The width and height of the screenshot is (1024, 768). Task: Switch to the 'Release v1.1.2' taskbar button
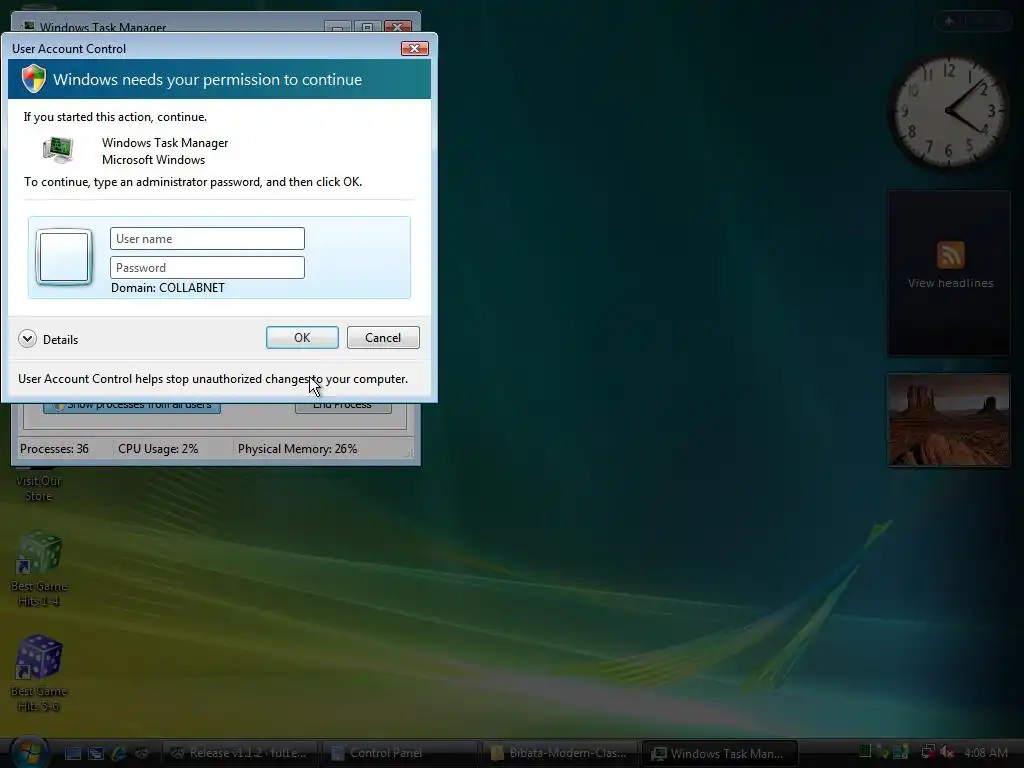[239, 753]
